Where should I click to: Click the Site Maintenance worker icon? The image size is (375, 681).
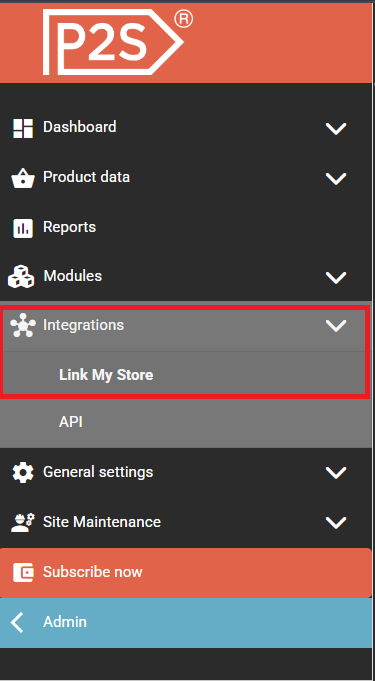(x=23, y=522)
